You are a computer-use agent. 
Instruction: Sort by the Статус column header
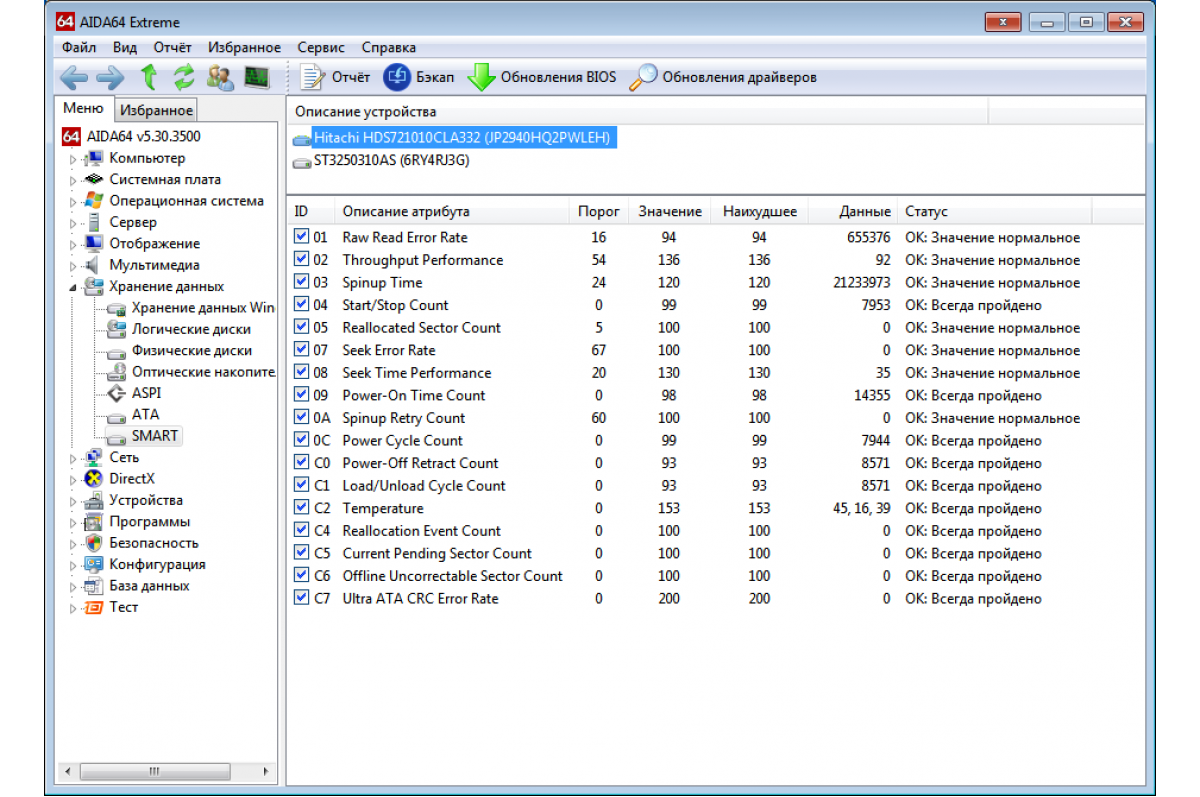(994, 211)
